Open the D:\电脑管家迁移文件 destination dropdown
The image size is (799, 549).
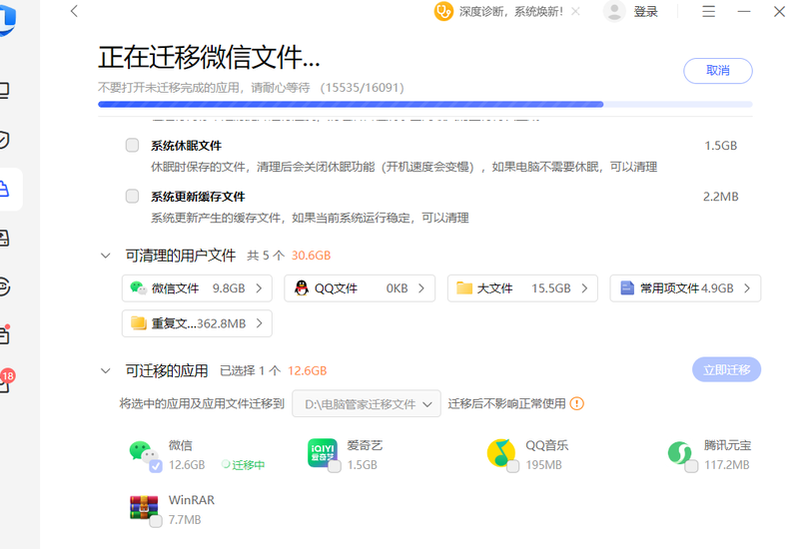pos(366,404)
